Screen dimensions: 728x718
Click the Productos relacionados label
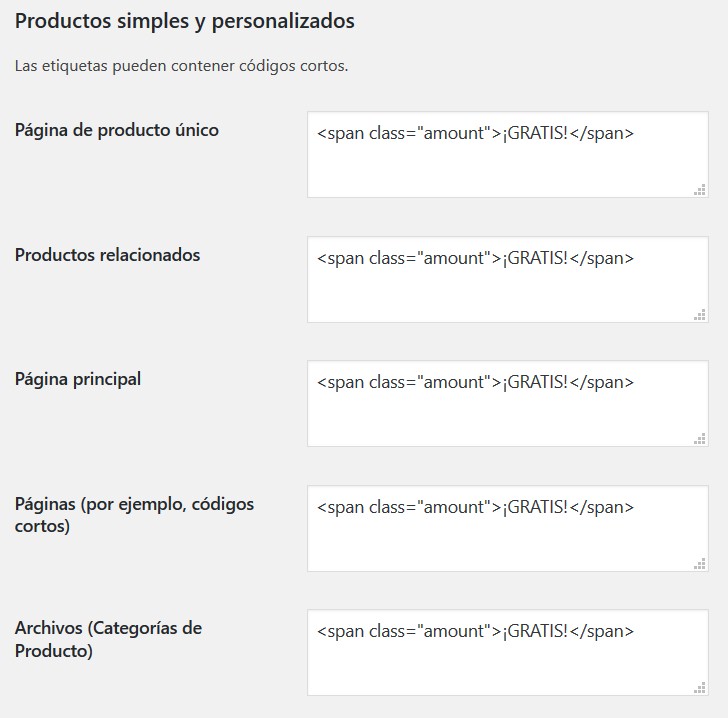coord(108,255)
